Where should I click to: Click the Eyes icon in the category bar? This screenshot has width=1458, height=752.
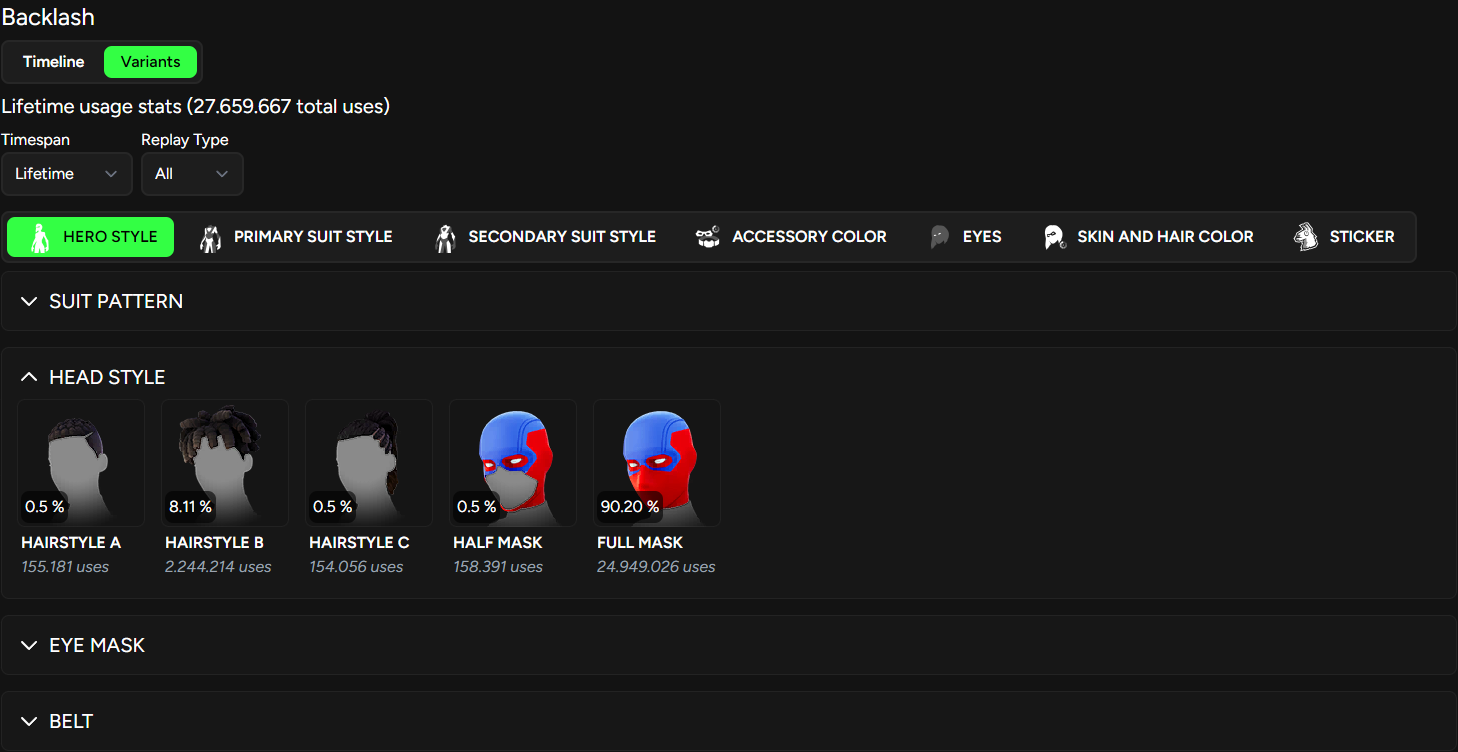tap(938, 237)
